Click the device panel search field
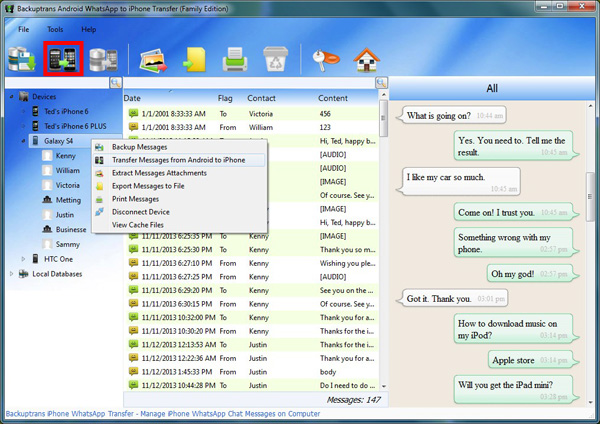Viewport: 600px width, 424px height. 57,83
